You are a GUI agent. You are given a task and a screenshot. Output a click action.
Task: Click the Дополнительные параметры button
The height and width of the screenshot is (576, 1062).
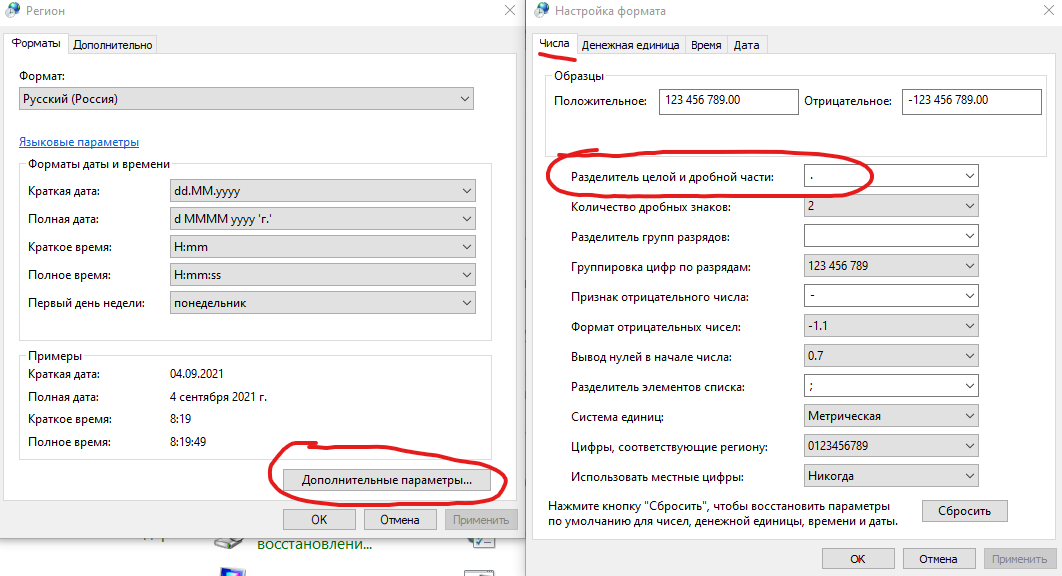(386, 480)
